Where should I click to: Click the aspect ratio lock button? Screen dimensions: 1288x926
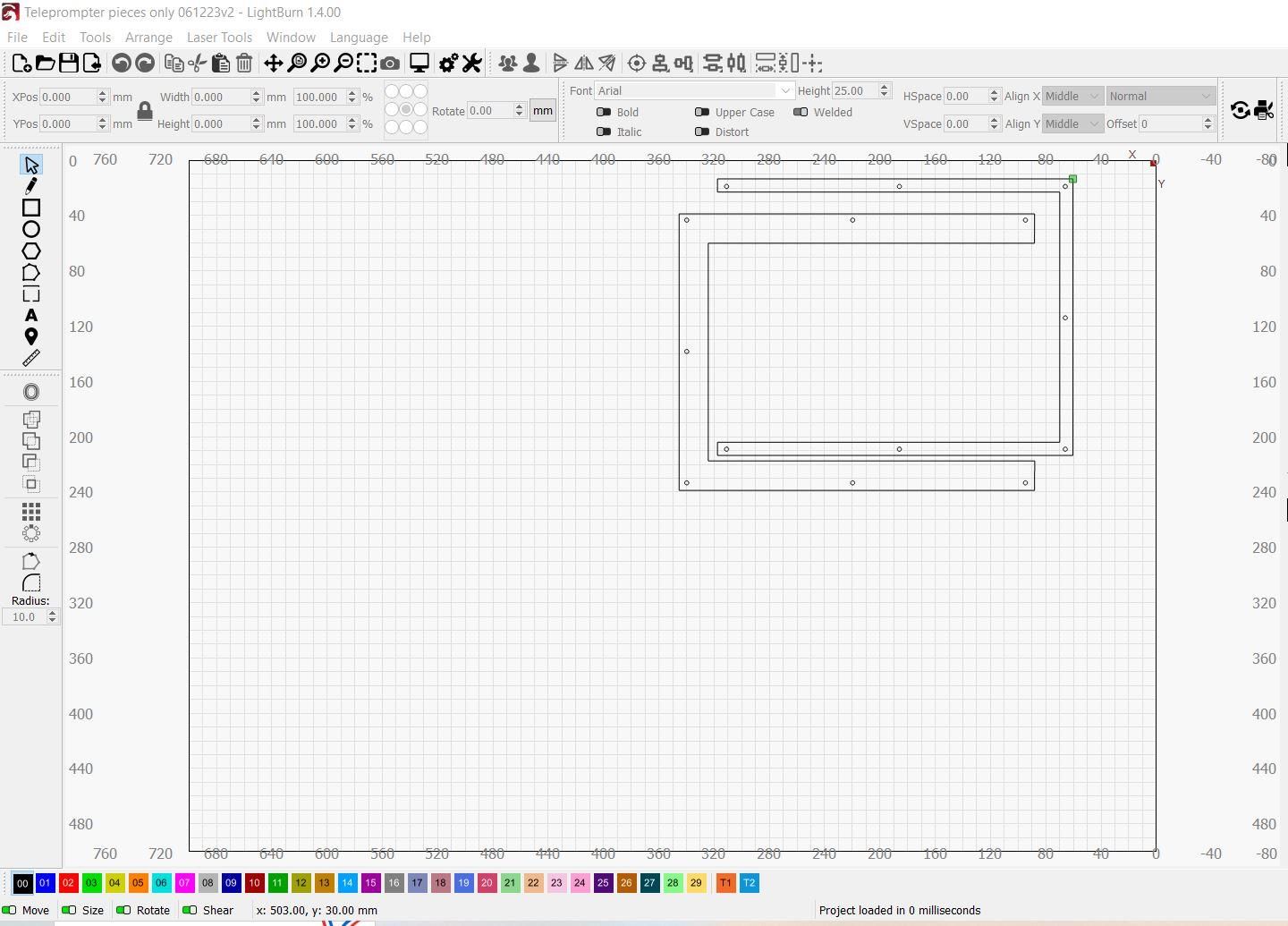[144, 110]
